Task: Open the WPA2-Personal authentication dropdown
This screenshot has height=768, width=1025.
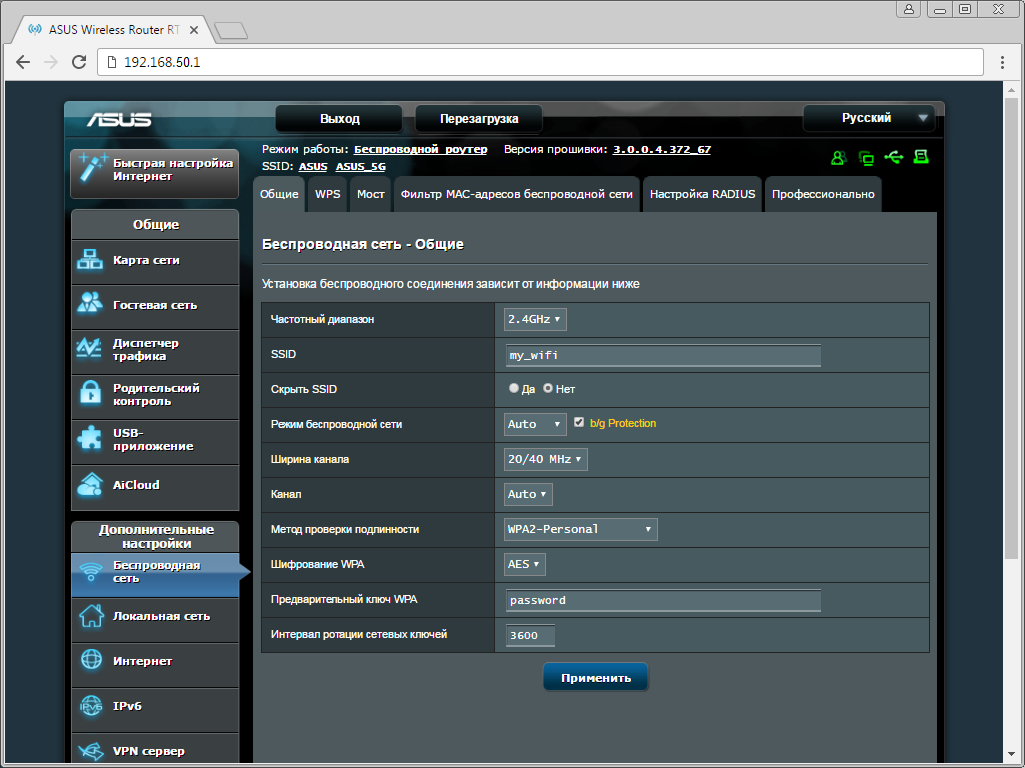Action: [580, 529]
